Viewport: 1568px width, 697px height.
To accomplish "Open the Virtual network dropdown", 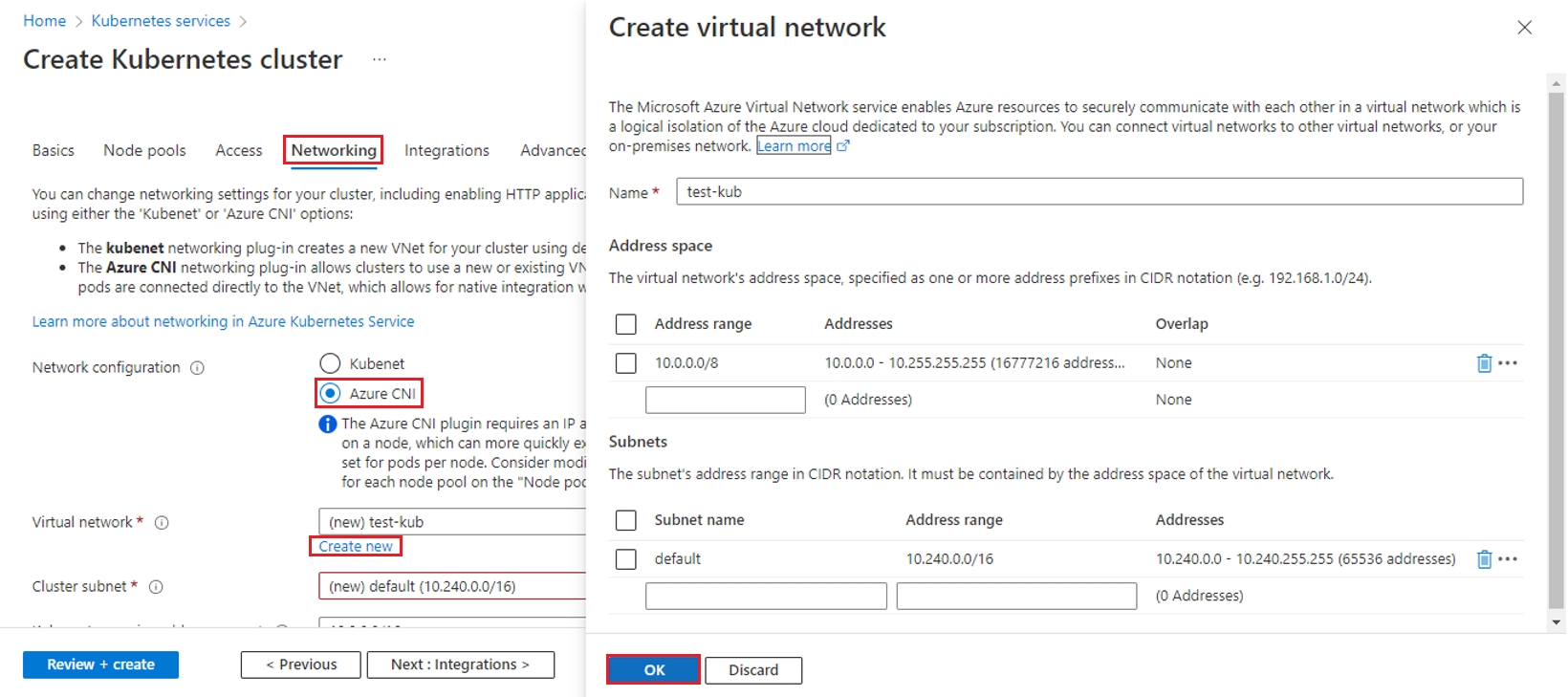I will 451,522.
